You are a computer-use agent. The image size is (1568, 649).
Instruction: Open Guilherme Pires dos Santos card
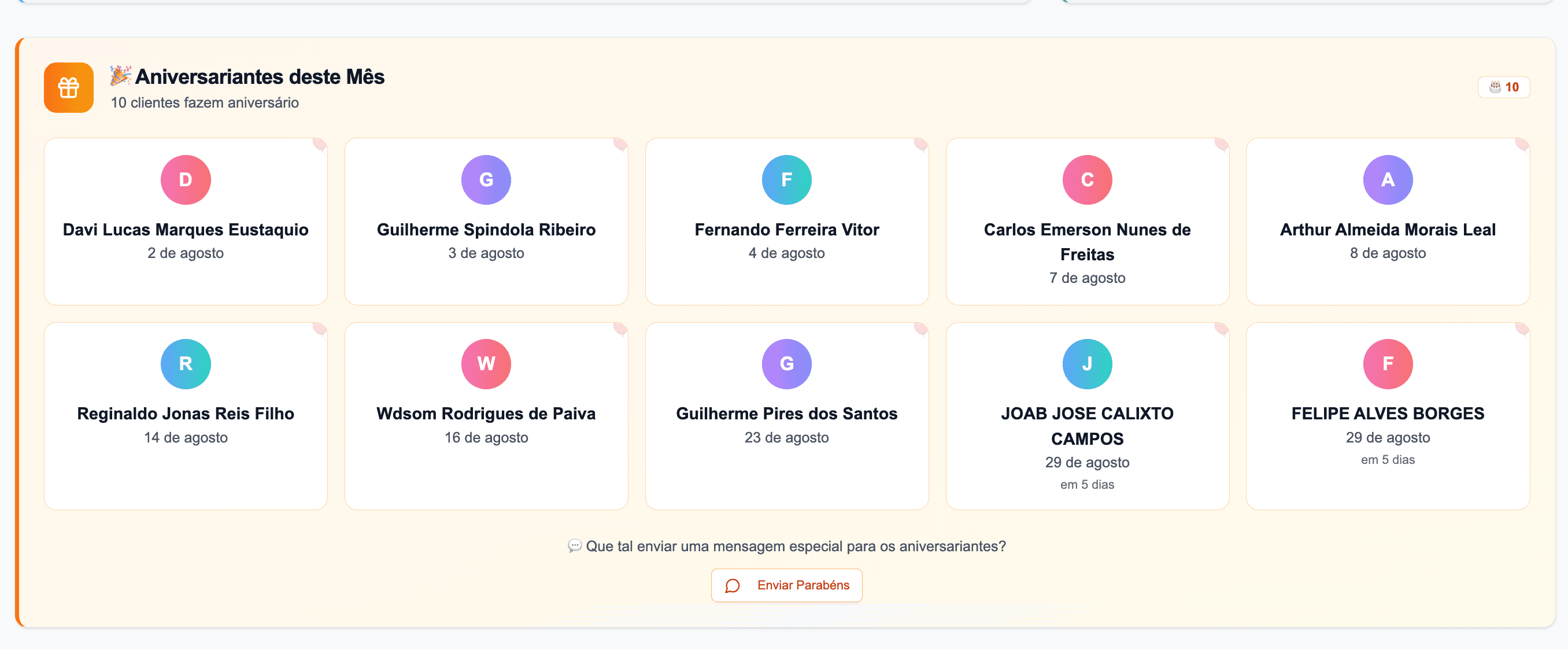click(x=786, y=463)
